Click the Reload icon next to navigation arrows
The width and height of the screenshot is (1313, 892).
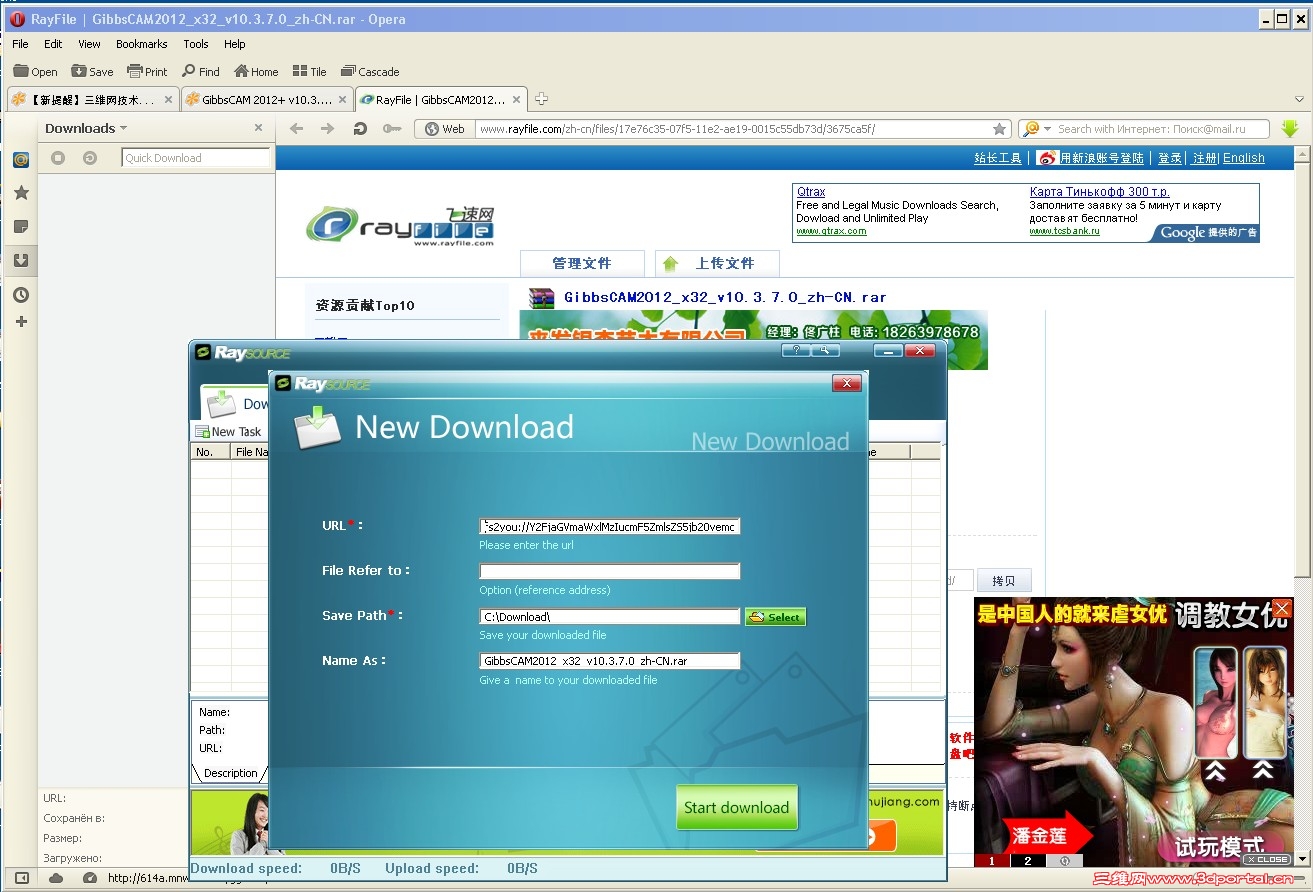360,128
